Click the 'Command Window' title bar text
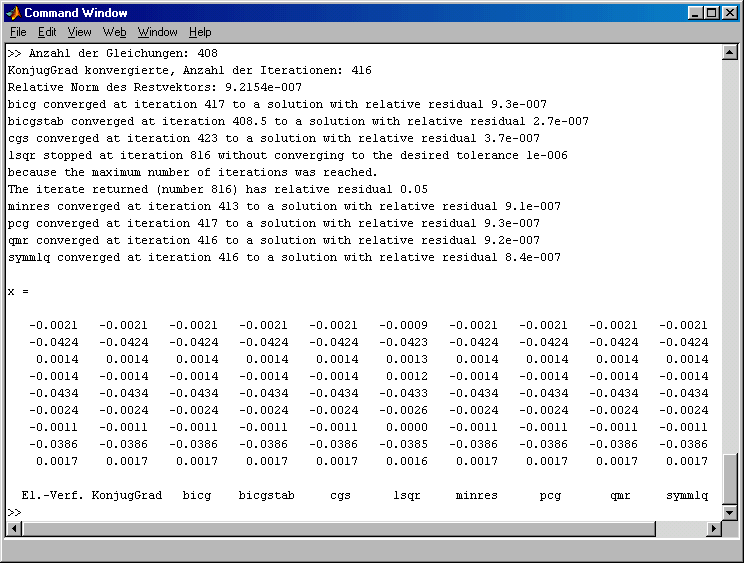 click(76, 13)
